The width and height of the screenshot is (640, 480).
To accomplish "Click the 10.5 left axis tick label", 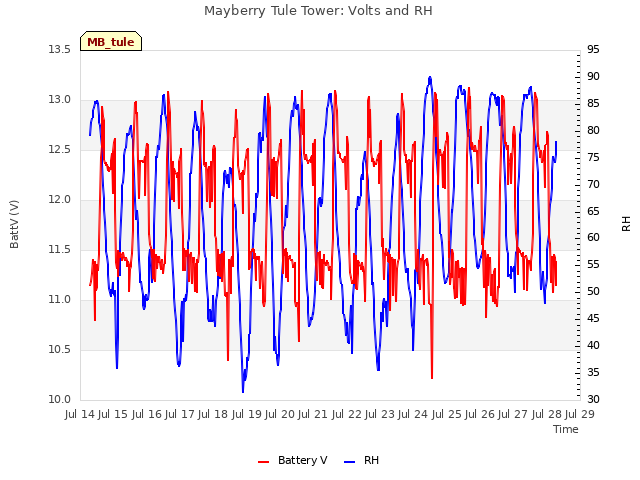I will [x=60, y=349].
